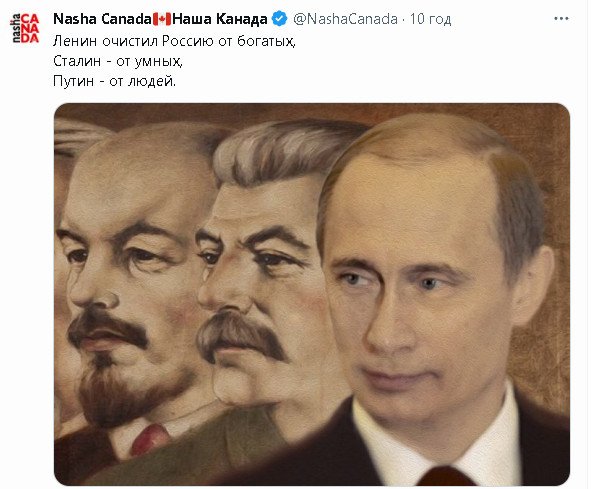593x489 pixels.
Task: Click the "Nasha Canada" Latin display name
Action: pyautogui.click(x=102, y=19)
